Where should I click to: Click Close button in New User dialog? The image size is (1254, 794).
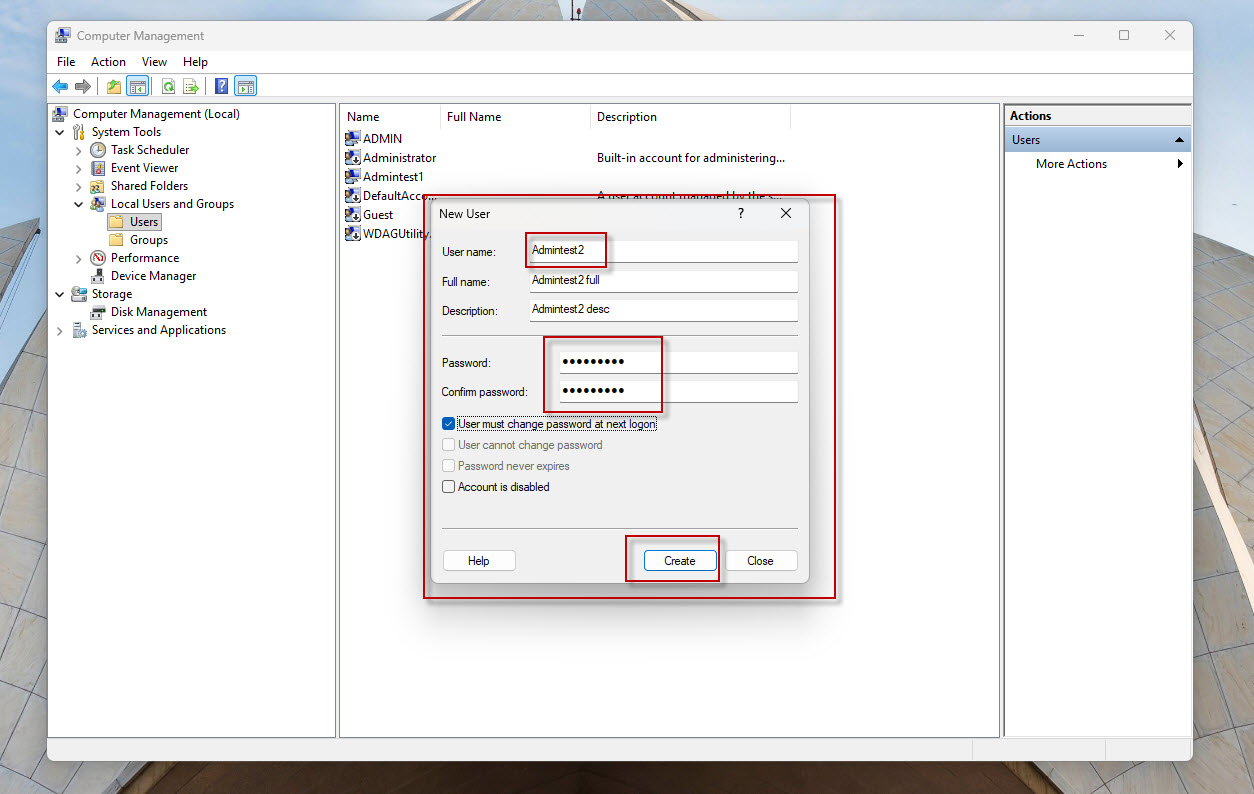point(760,561)
